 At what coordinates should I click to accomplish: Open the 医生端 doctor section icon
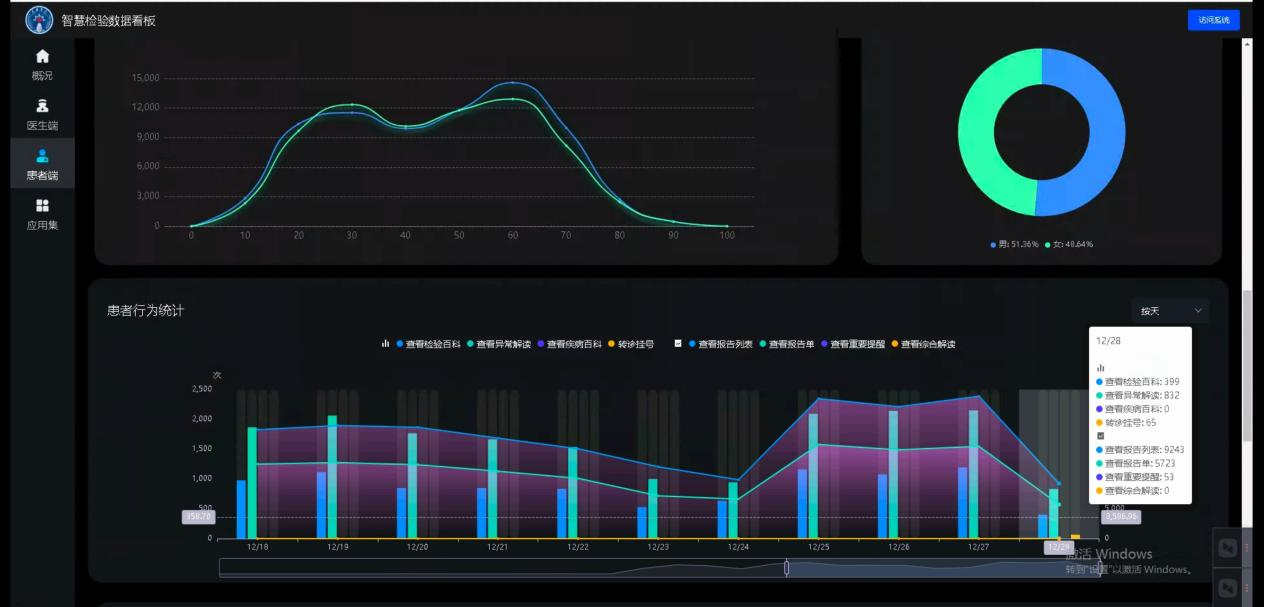pyautogui.click(x=42, y=106)
